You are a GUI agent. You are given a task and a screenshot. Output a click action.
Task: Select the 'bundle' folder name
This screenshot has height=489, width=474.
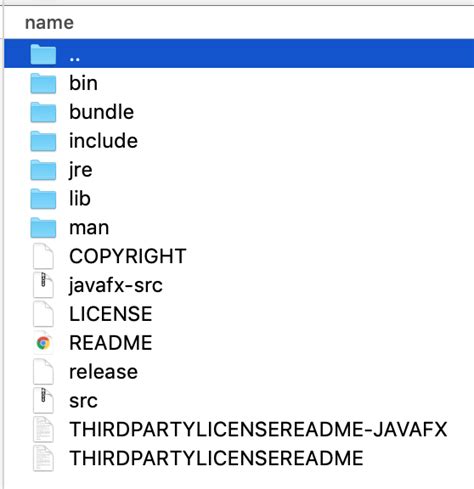tap(102, 112)
